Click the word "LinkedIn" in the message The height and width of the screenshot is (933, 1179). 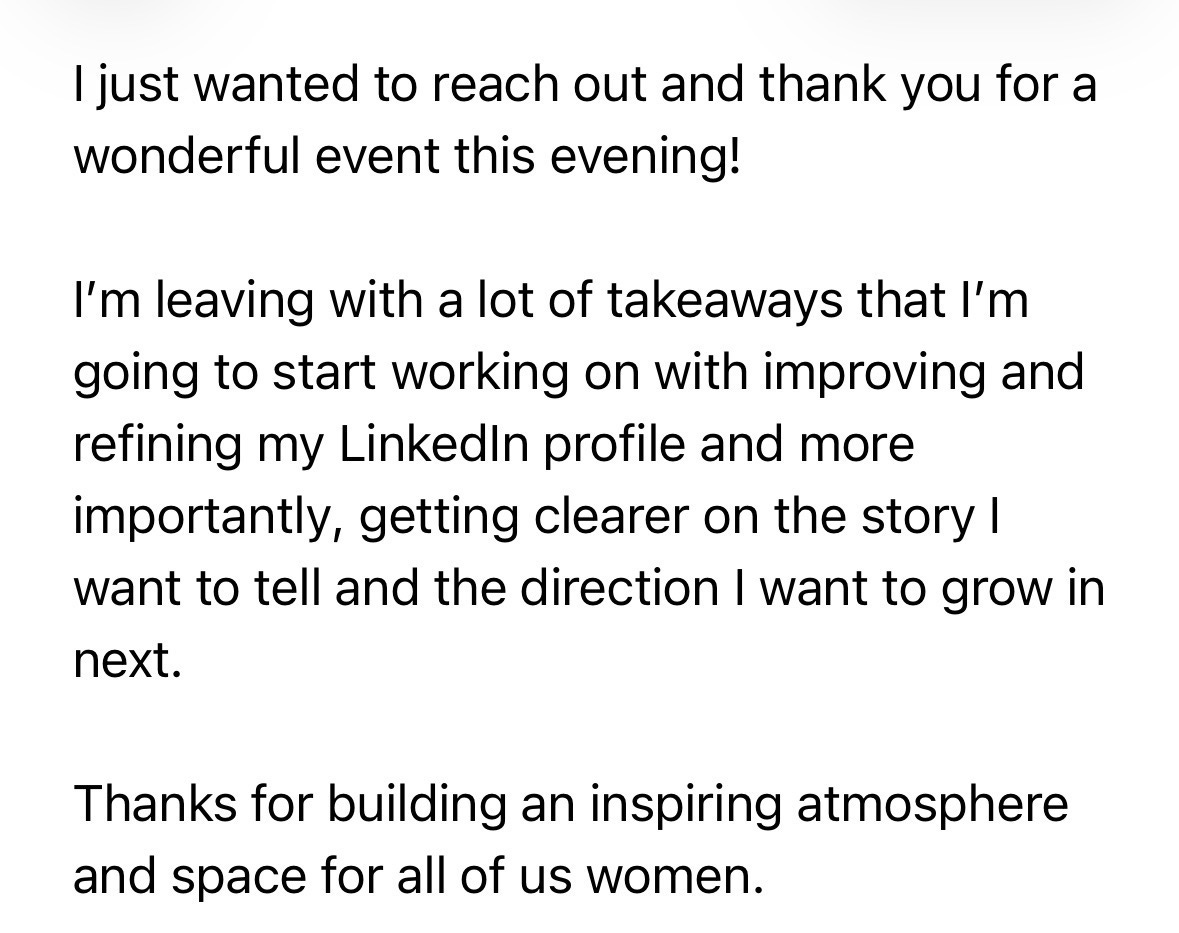click(435, 444)
